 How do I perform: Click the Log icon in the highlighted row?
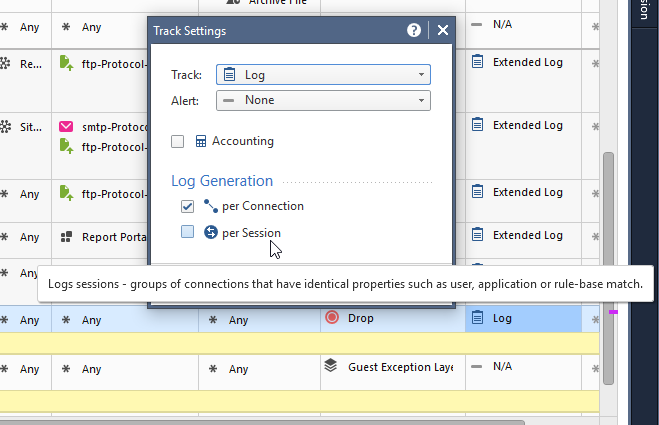477,317
